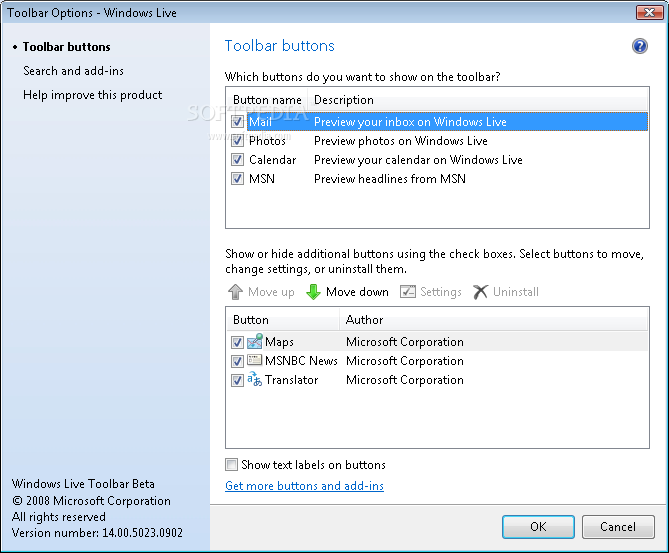
Task: Click the blue help question mark icon
Action: coord(640,46)
